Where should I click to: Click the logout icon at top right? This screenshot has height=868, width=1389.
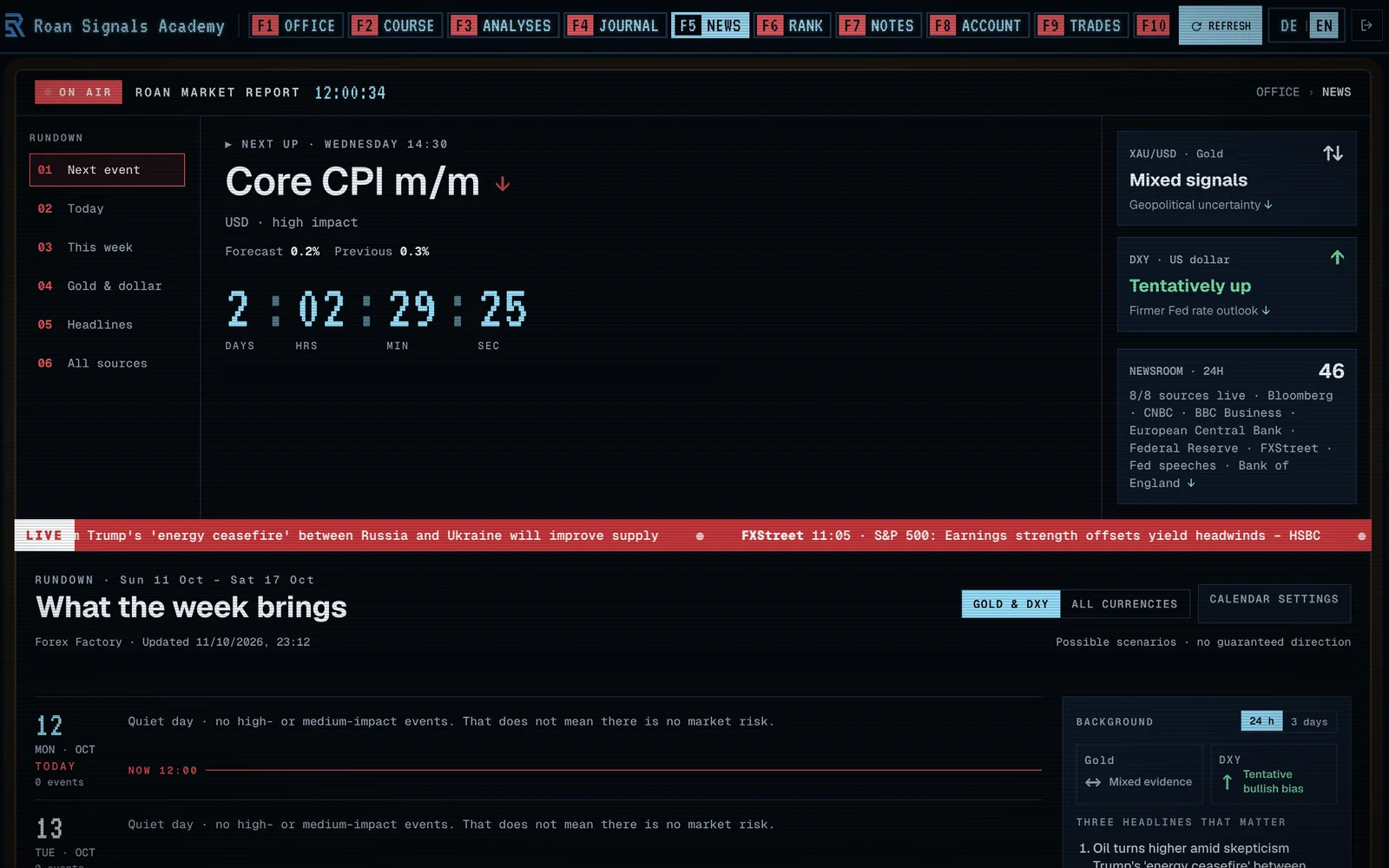(x=1366, y=26)
